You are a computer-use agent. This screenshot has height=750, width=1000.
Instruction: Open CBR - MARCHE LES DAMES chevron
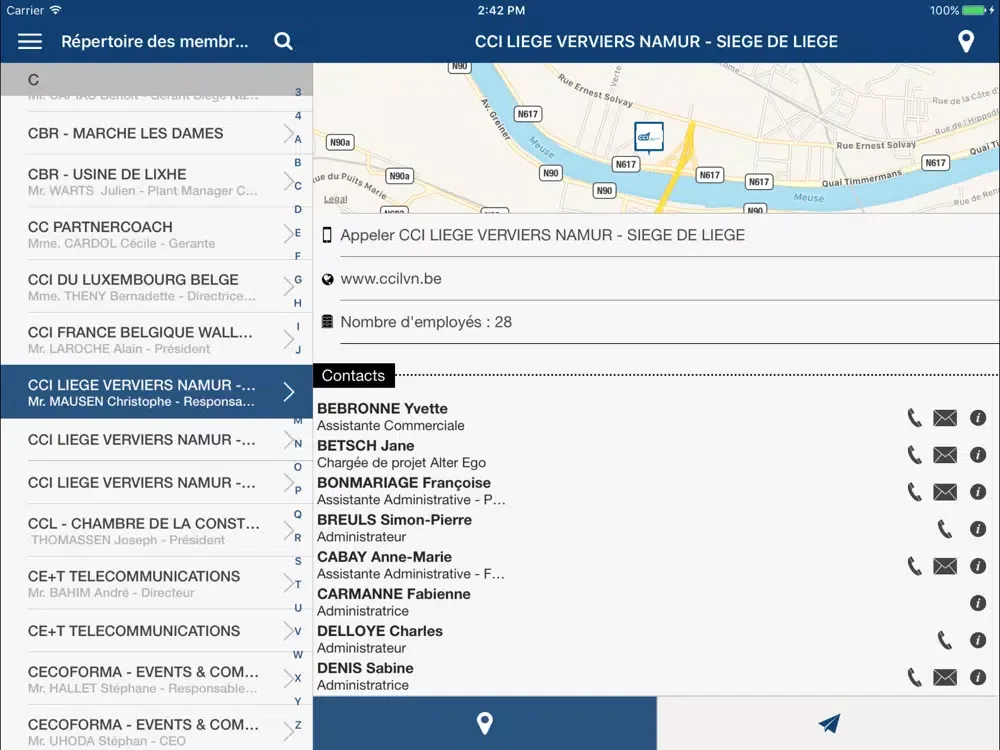[x=289, y=133]
